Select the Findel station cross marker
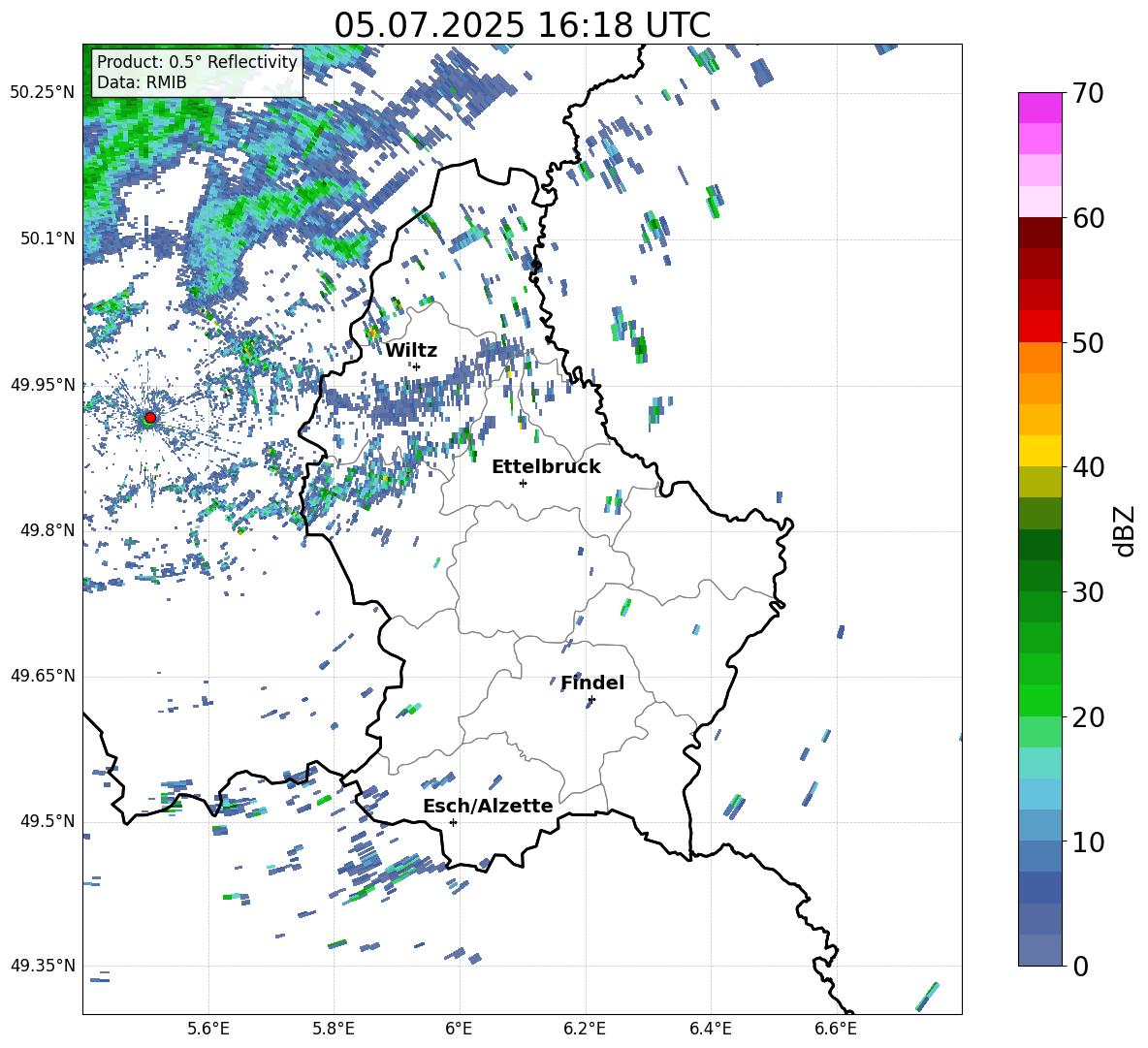Image resolution: width=1148 pixels, height=1048 pixels. [x=591, y=700]
